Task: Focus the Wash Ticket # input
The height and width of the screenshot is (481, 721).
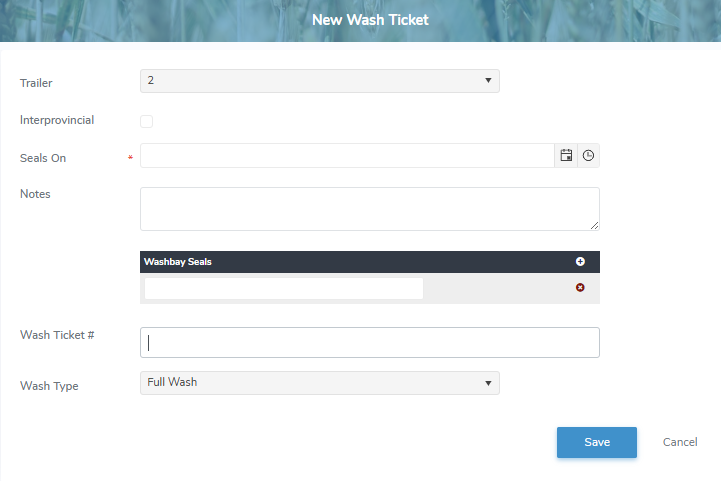Action: [369, 342]
